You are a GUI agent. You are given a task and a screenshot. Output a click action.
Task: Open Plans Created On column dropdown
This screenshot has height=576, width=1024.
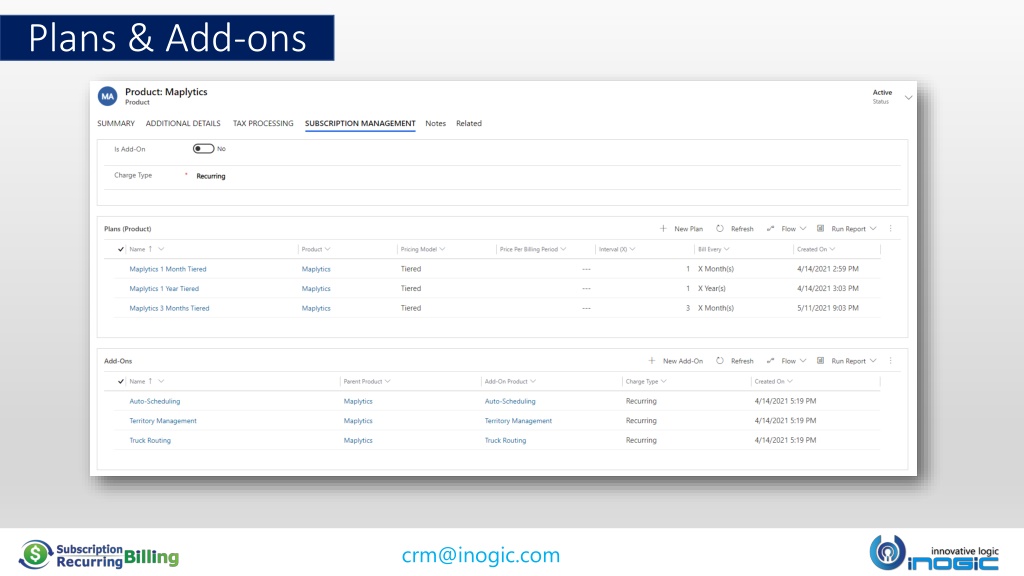[832, 249]
